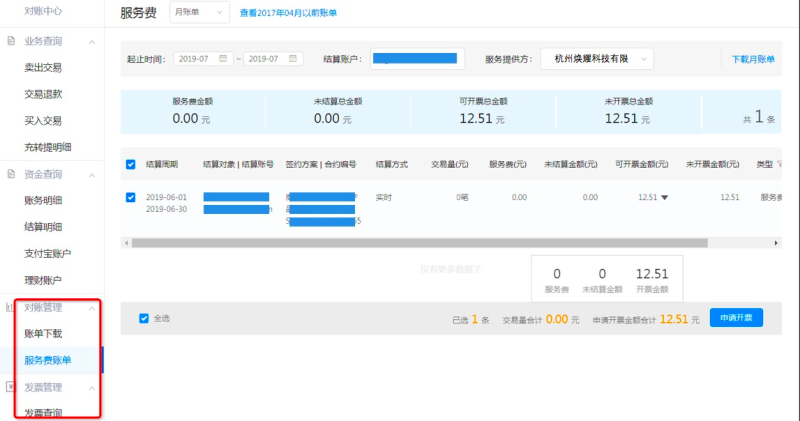Open 发票查询 in sidebar
This screenshot has height=421, width=800.
tap(43, 412)
